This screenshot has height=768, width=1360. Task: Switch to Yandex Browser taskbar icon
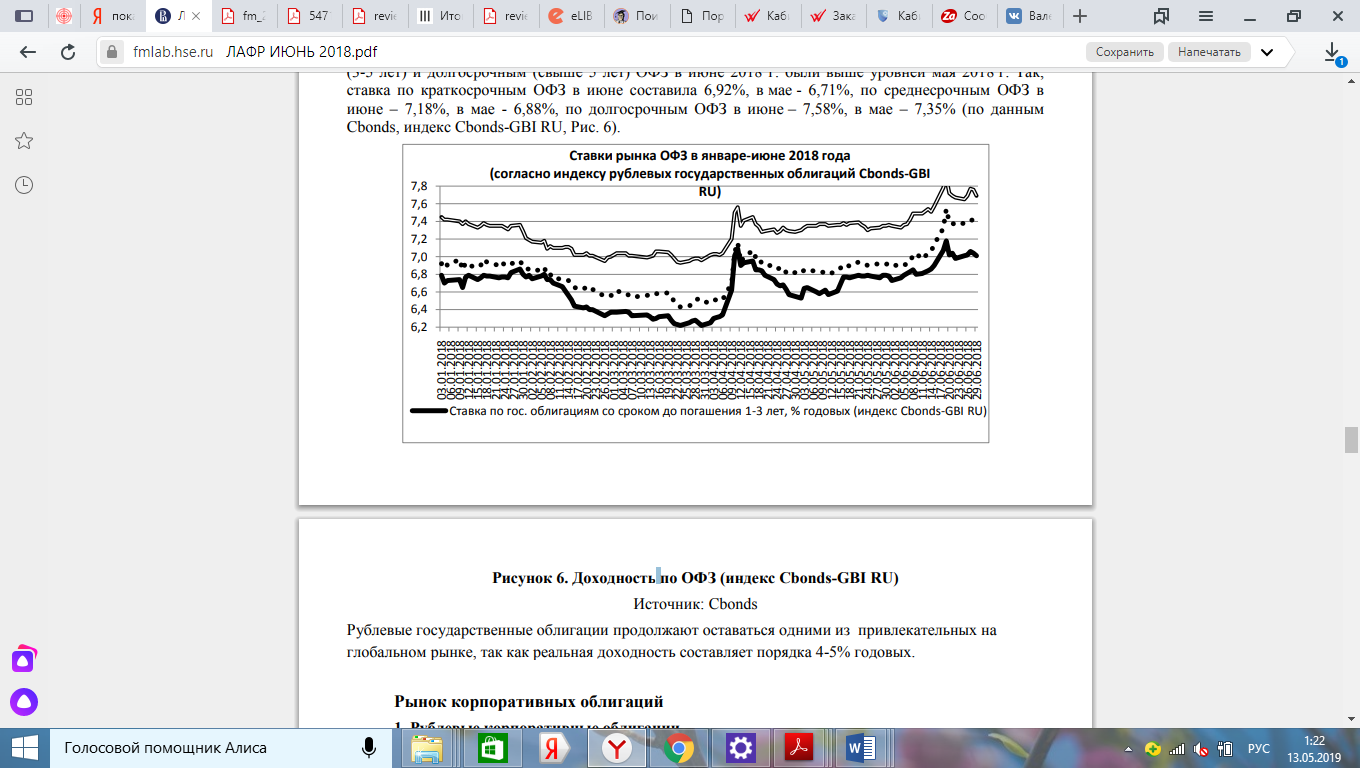[617, 748]
